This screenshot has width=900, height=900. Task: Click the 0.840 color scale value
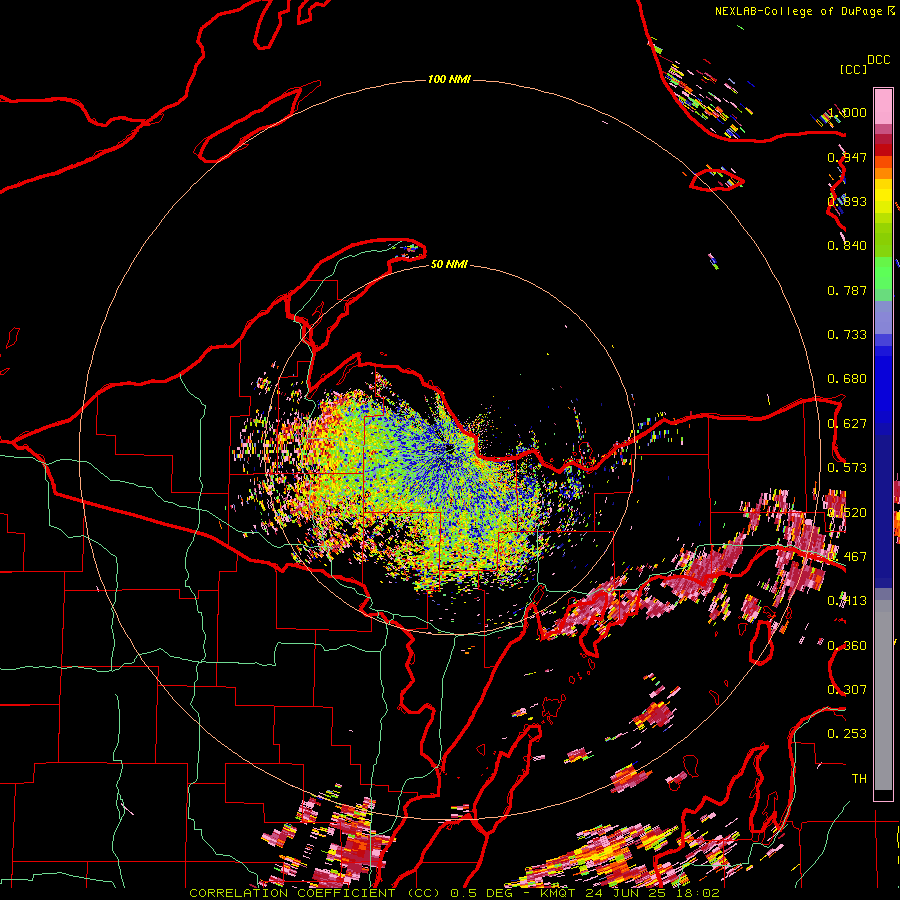click(847, 246)
